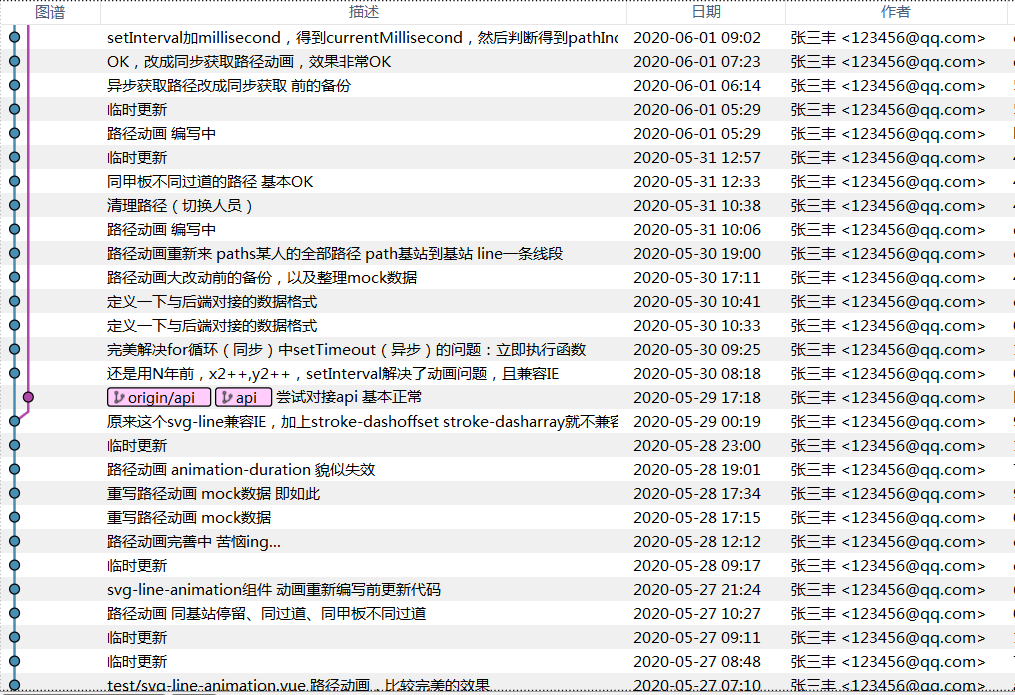The height and width of the screenshot is (695, 1015).
Task: Click the purple graph node on the api branch
Action: [x=28, y=397]
